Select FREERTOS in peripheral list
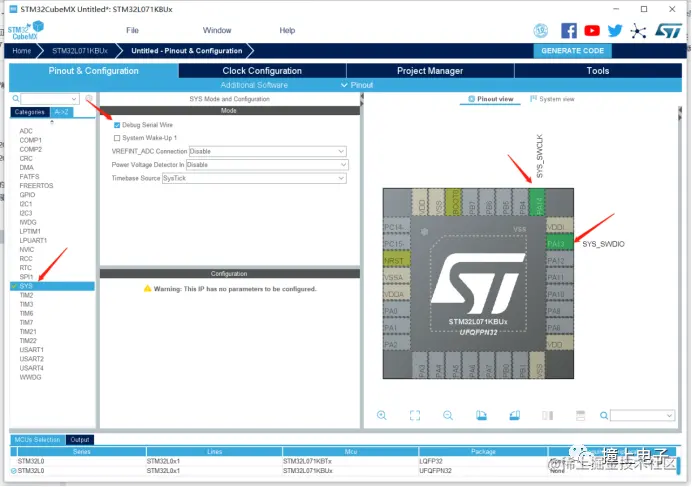The image size is (692, 487). pos(36,186)
